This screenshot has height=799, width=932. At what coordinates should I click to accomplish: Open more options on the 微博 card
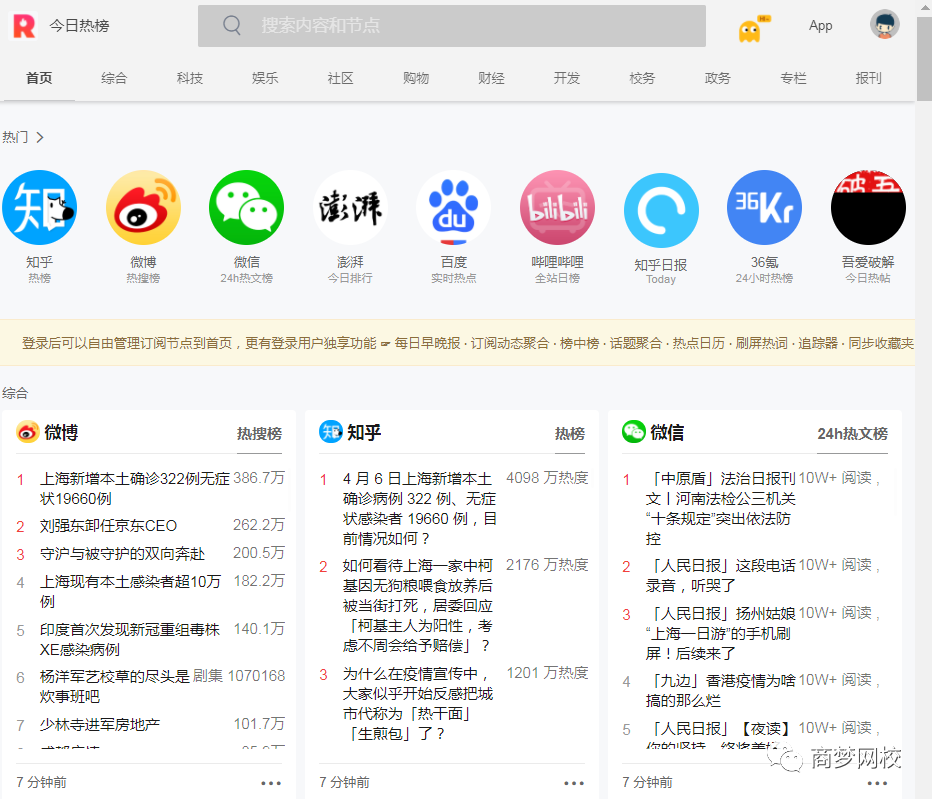tap(271, 783)
